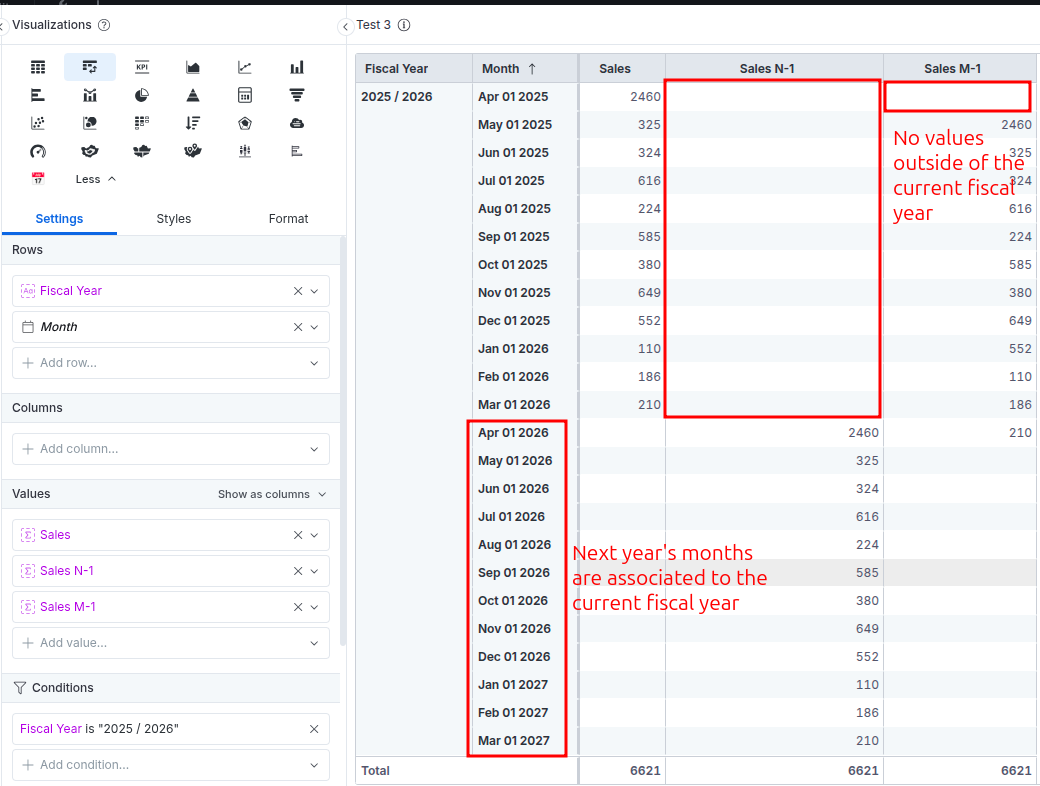Image resolution: width=1040 pixels, height=786 pixels.
Task: Click the Sales M-1 column header
Action: pos(961,68)
